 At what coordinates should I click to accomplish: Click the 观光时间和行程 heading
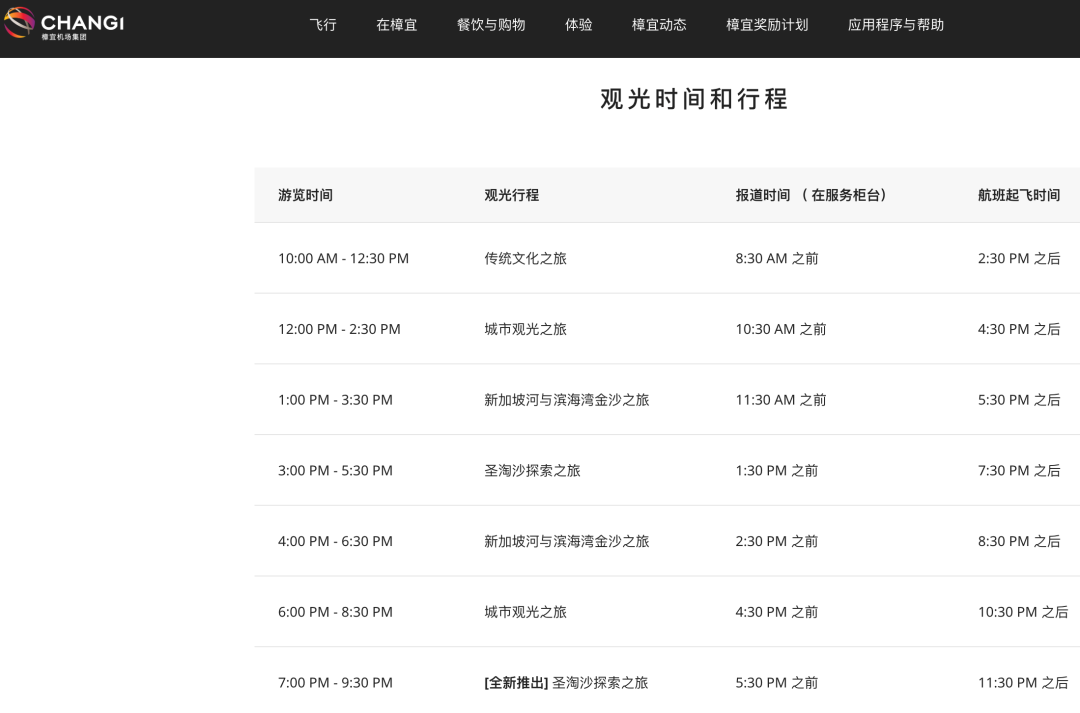(x=694, y=99)
